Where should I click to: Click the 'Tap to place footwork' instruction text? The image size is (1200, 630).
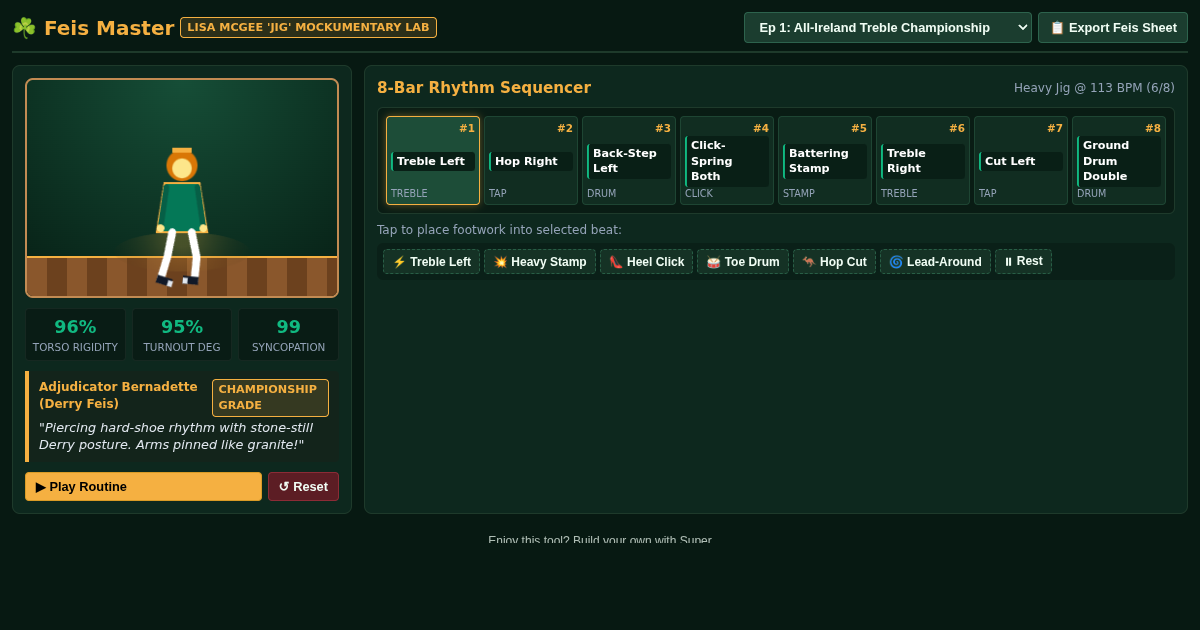(499, 230)
